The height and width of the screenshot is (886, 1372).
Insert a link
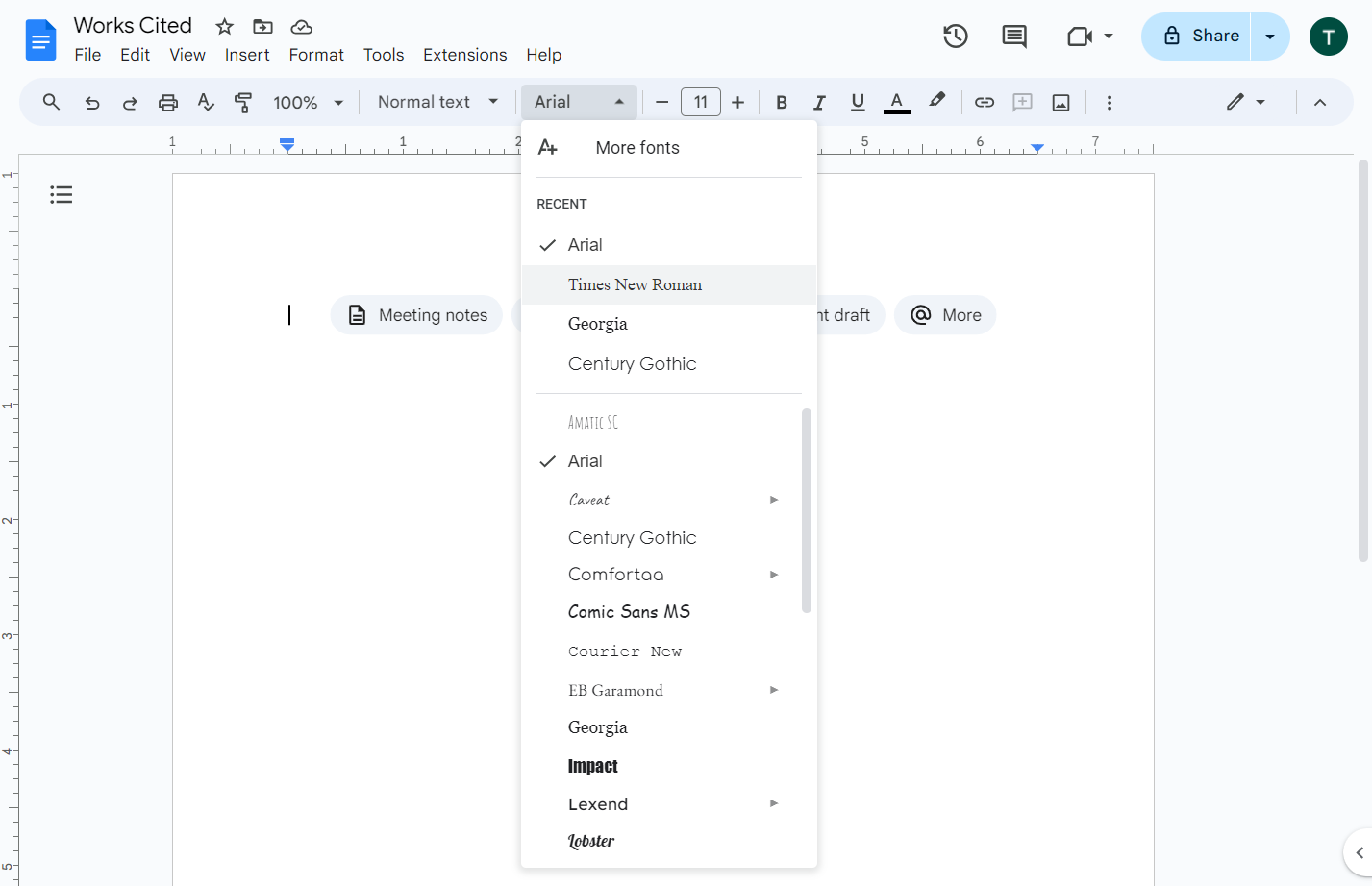[985, 102]
